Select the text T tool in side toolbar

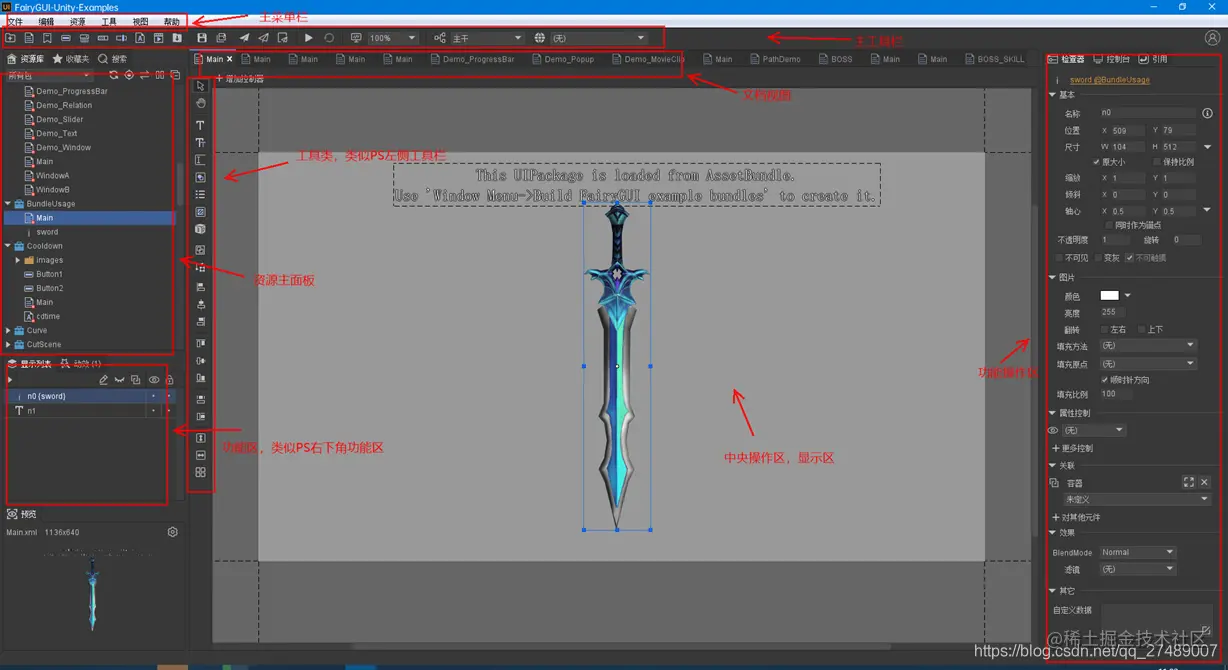(200, 125)
